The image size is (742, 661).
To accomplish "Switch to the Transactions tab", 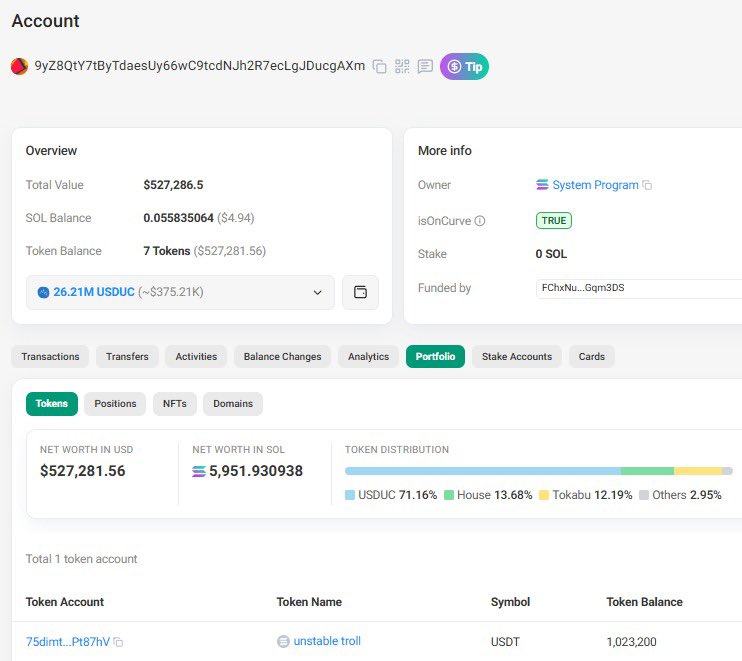I will point(50,357).
